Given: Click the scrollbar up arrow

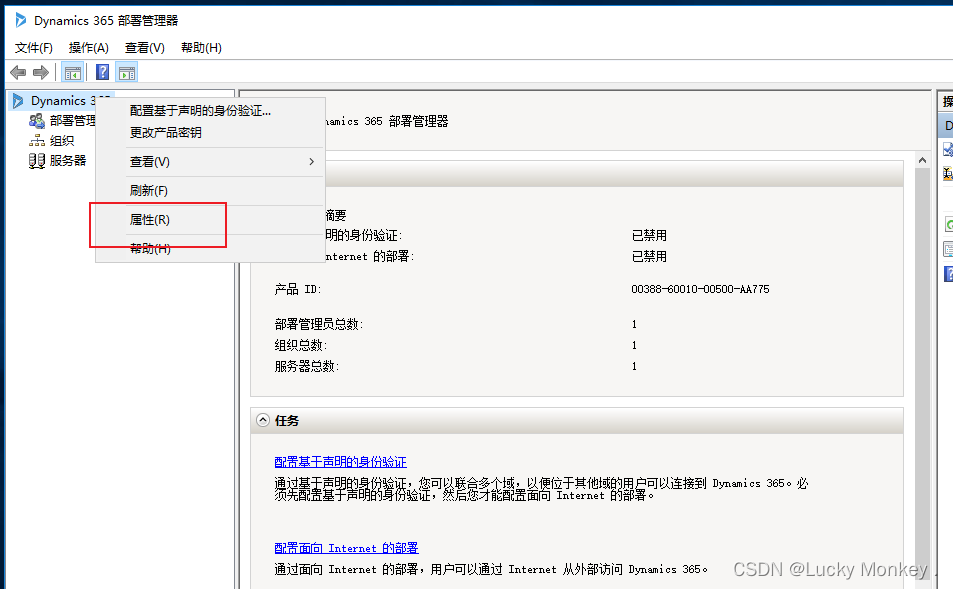Looking at the screenshot, I should pyautogui.click(x=923, y=160).
